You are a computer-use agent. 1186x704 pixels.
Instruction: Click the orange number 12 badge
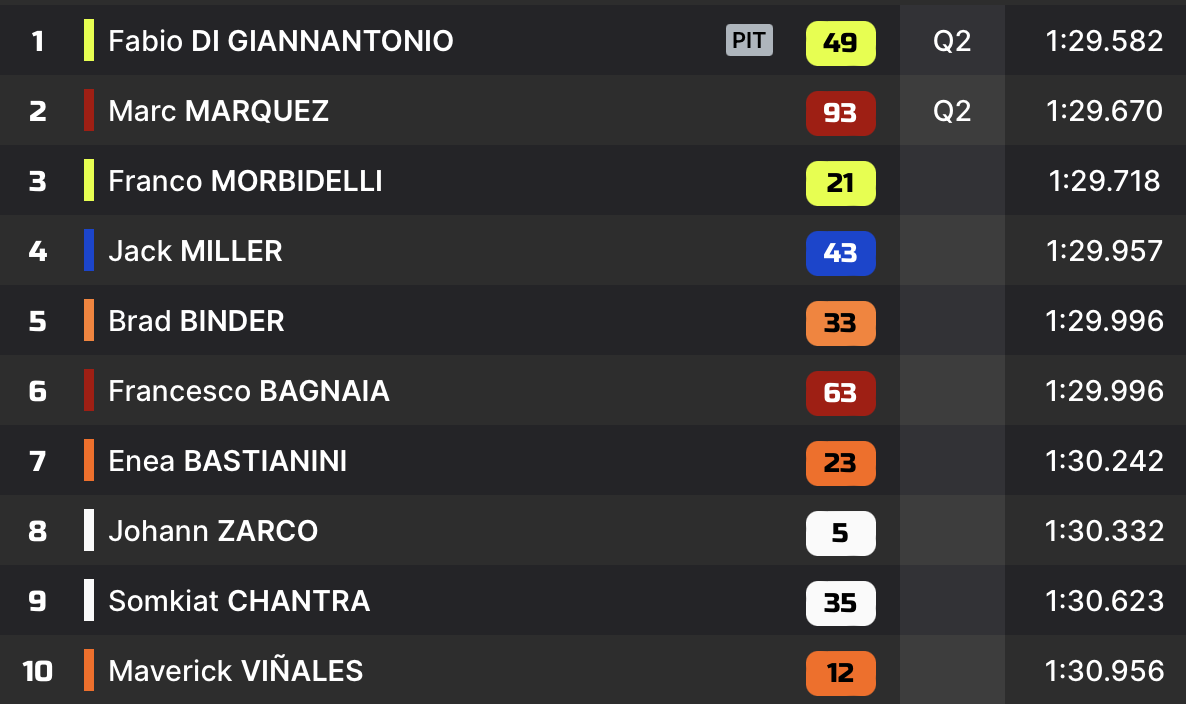840,673
